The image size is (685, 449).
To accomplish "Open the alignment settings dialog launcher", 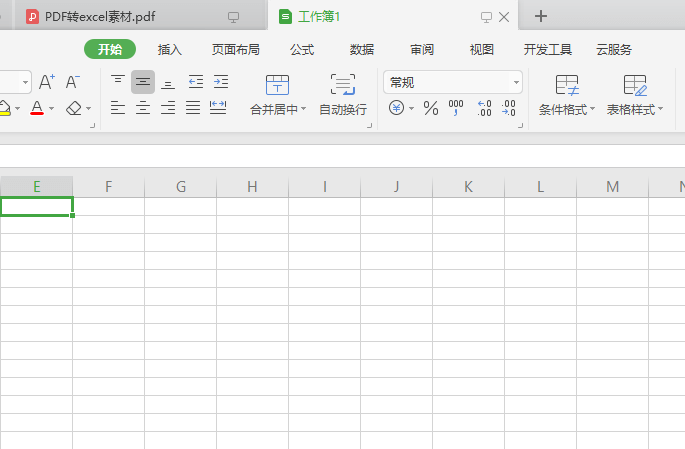I will pos(370,126).
